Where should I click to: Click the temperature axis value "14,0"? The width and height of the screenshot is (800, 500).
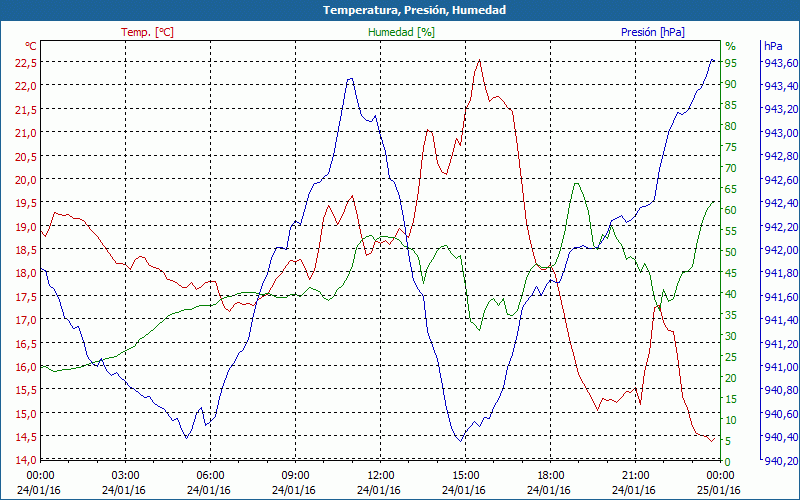27,460
